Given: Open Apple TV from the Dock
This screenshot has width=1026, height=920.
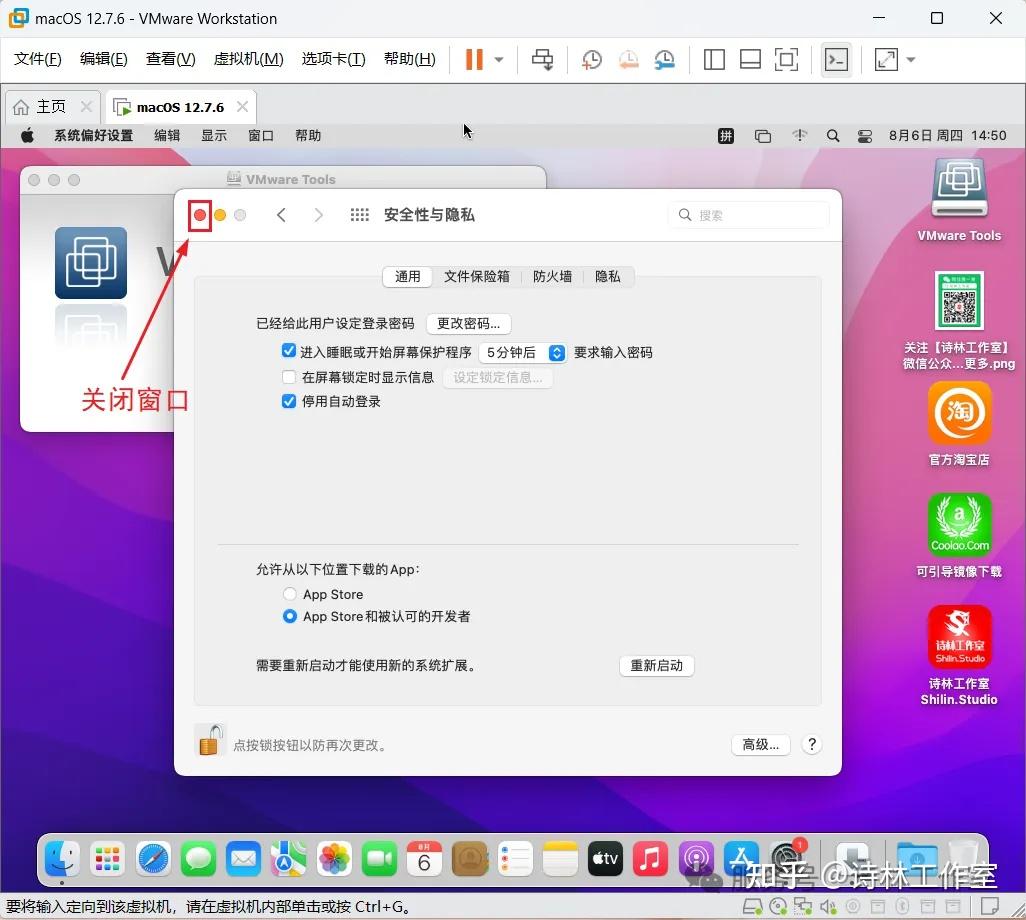Looking at the screenshot, I should pyautogui.click(x=605, y=858).
